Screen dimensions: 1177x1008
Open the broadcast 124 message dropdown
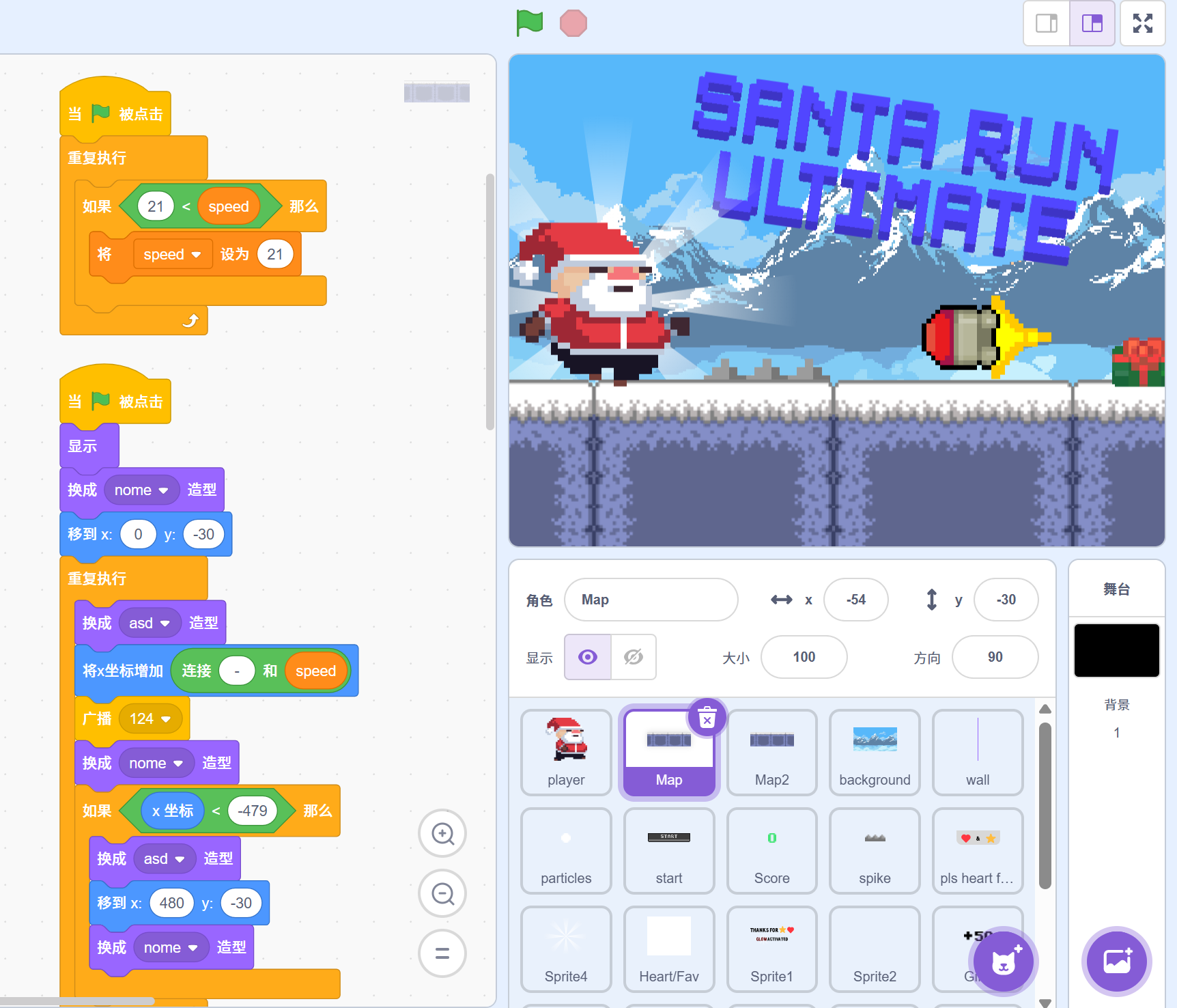point(166,719)
